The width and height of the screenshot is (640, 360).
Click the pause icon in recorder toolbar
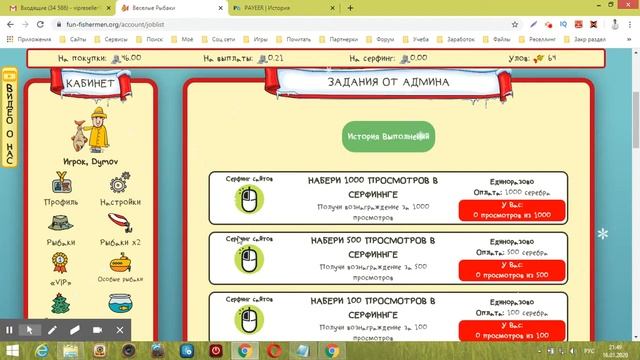tap(9, 330)
